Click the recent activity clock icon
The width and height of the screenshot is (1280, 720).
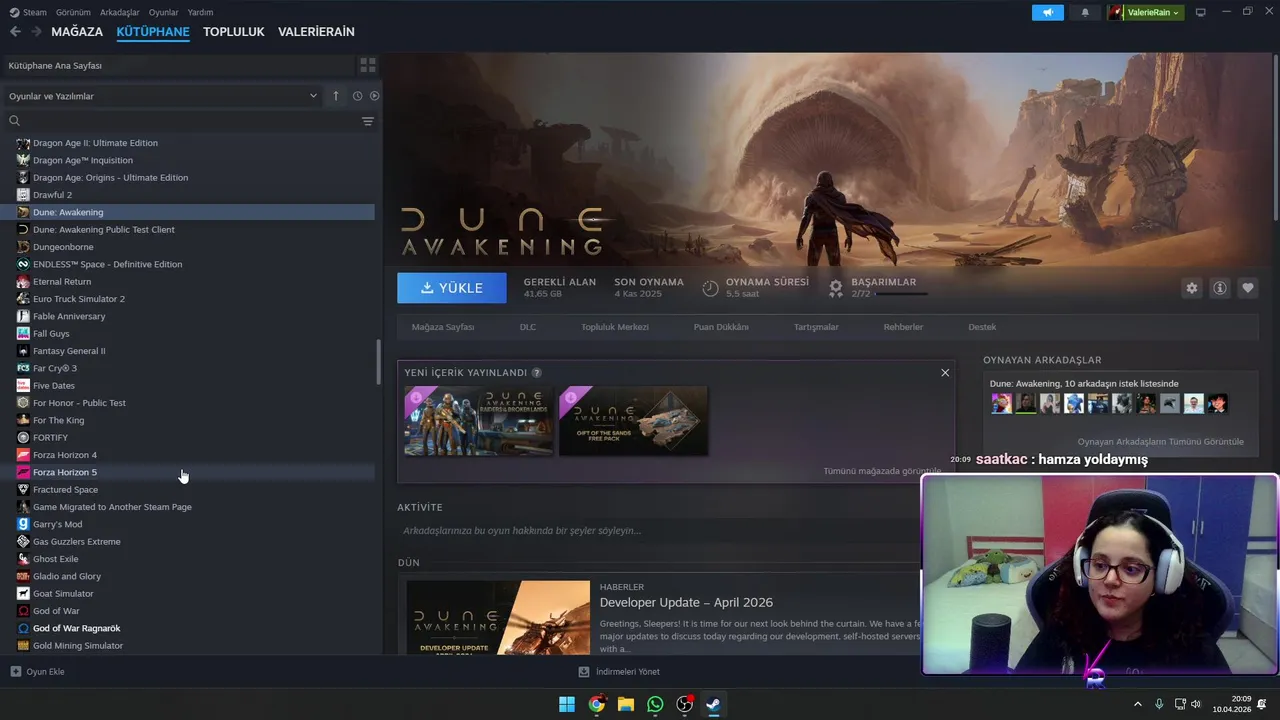pos(357,96)
